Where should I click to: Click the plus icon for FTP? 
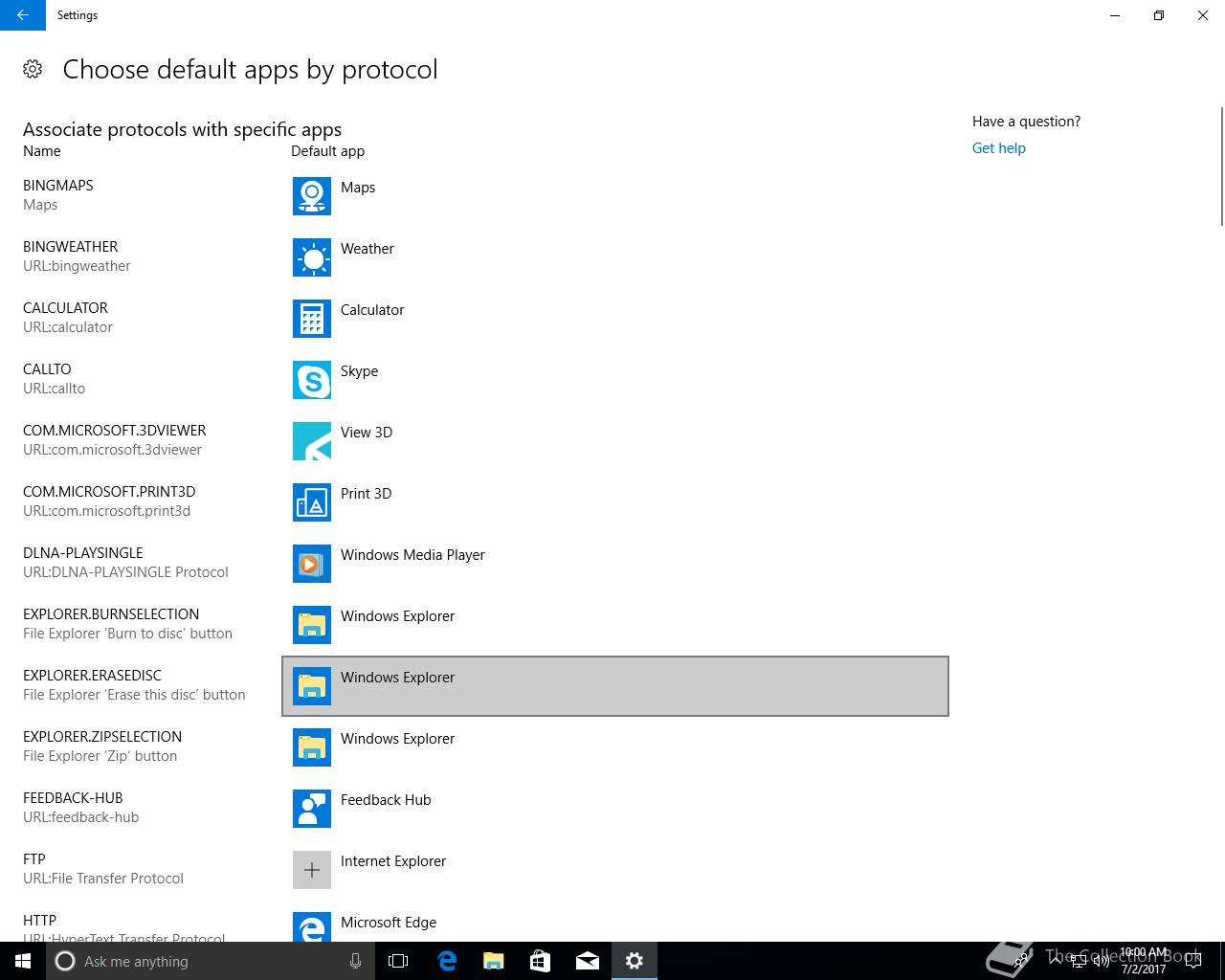click(x=312, y=870)
